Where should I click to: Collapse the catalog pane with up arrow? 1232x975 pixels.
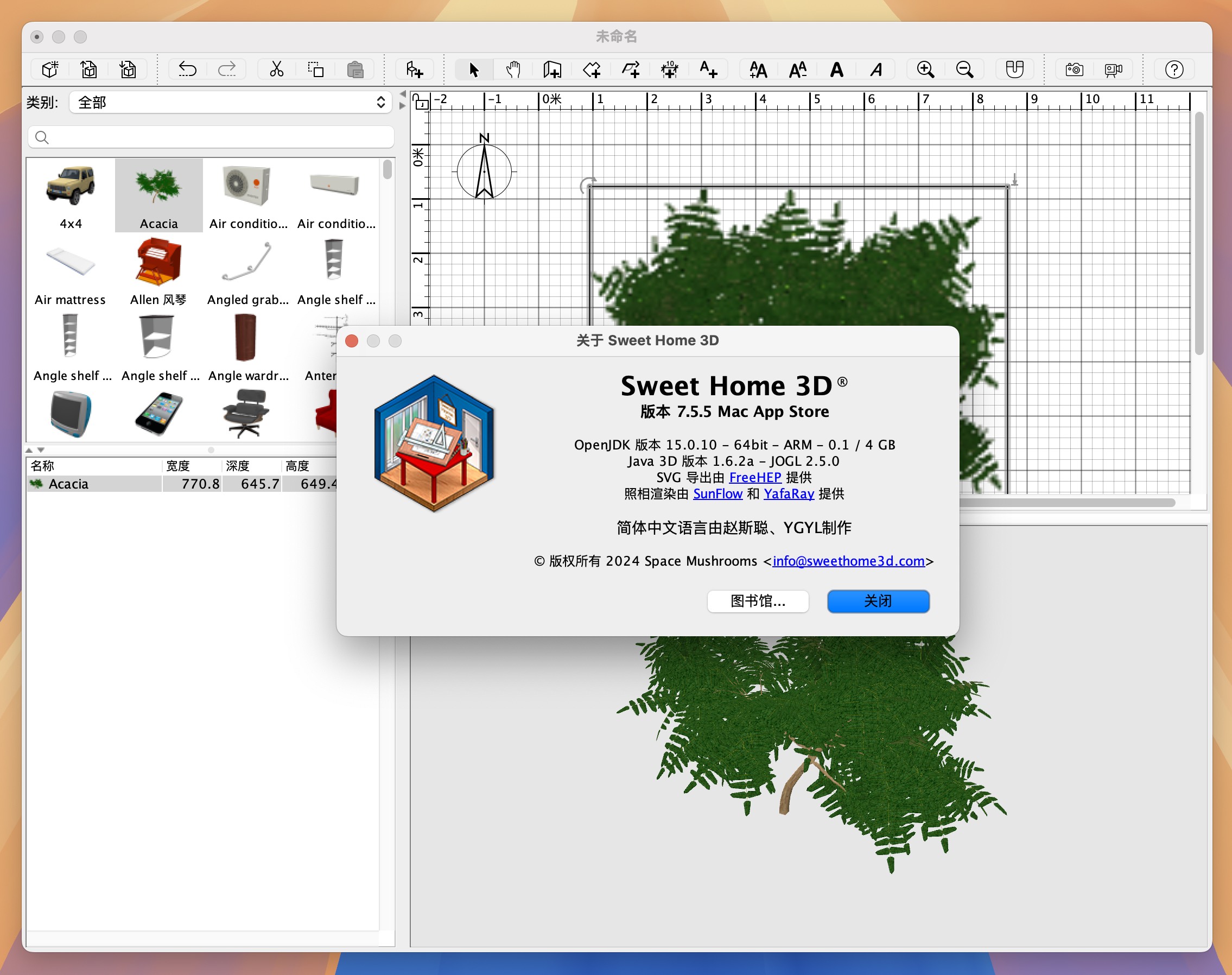pos(29,451)
